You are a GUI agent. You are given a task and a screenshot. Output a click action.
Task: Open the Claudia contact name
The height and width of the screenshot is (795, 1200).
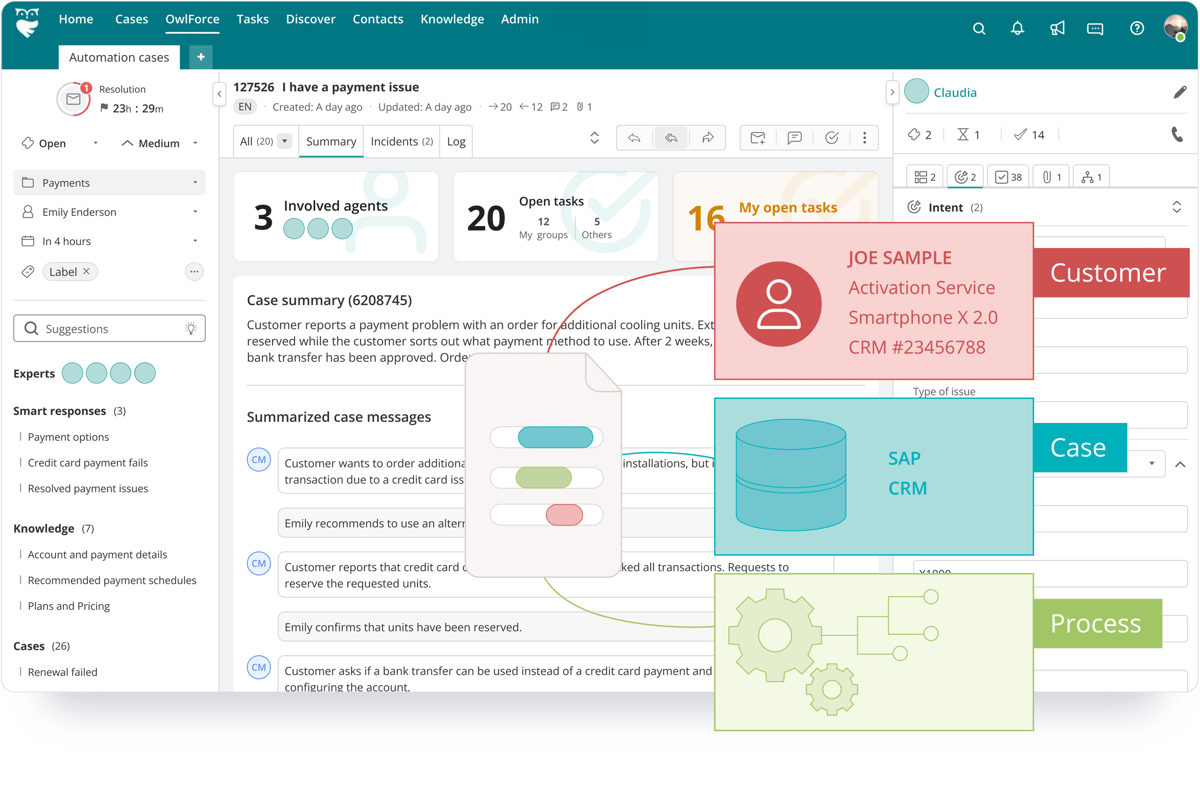tap(955, 92)
